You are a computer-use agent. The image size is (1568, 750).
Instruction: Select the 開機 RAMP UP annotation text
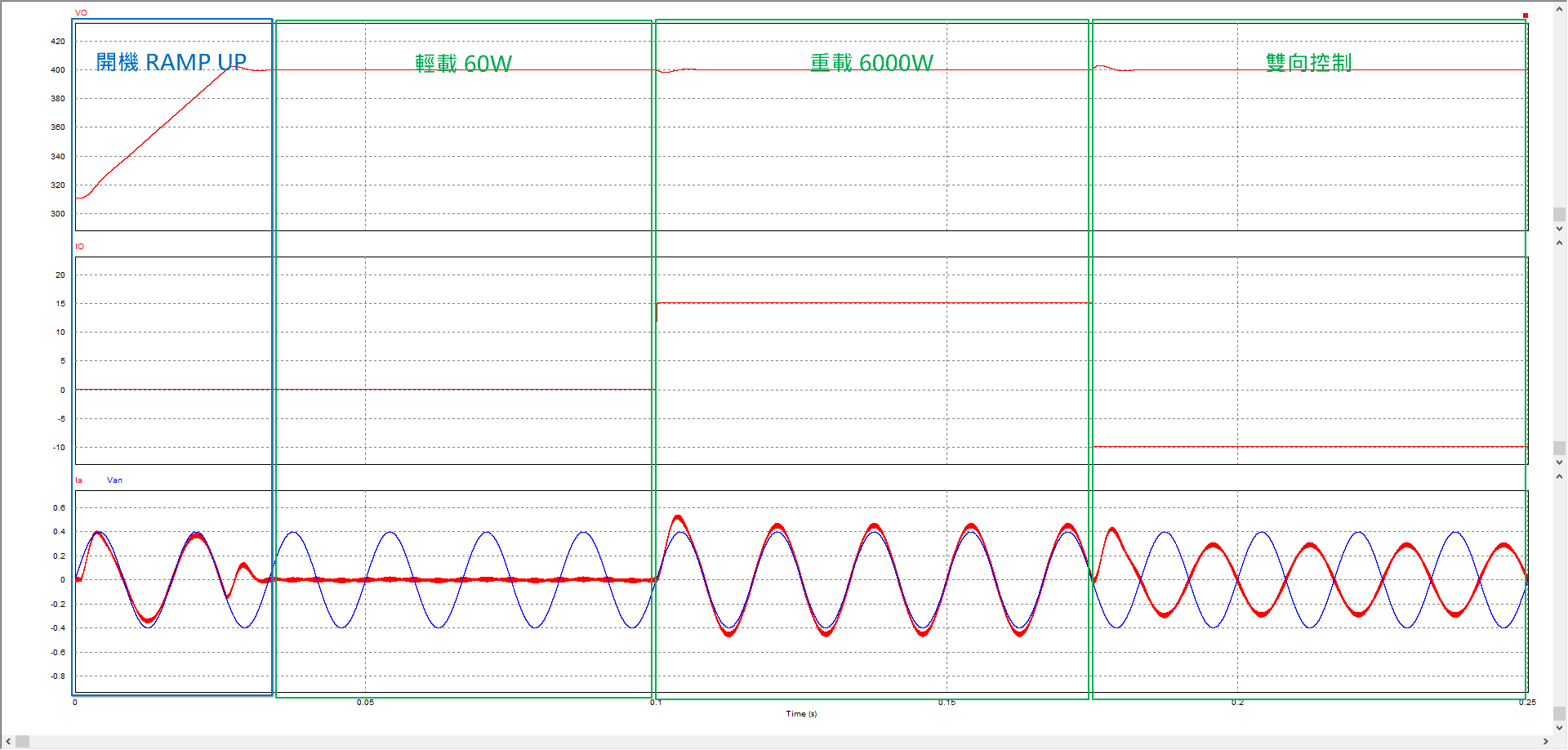click(x=171, y=62)
